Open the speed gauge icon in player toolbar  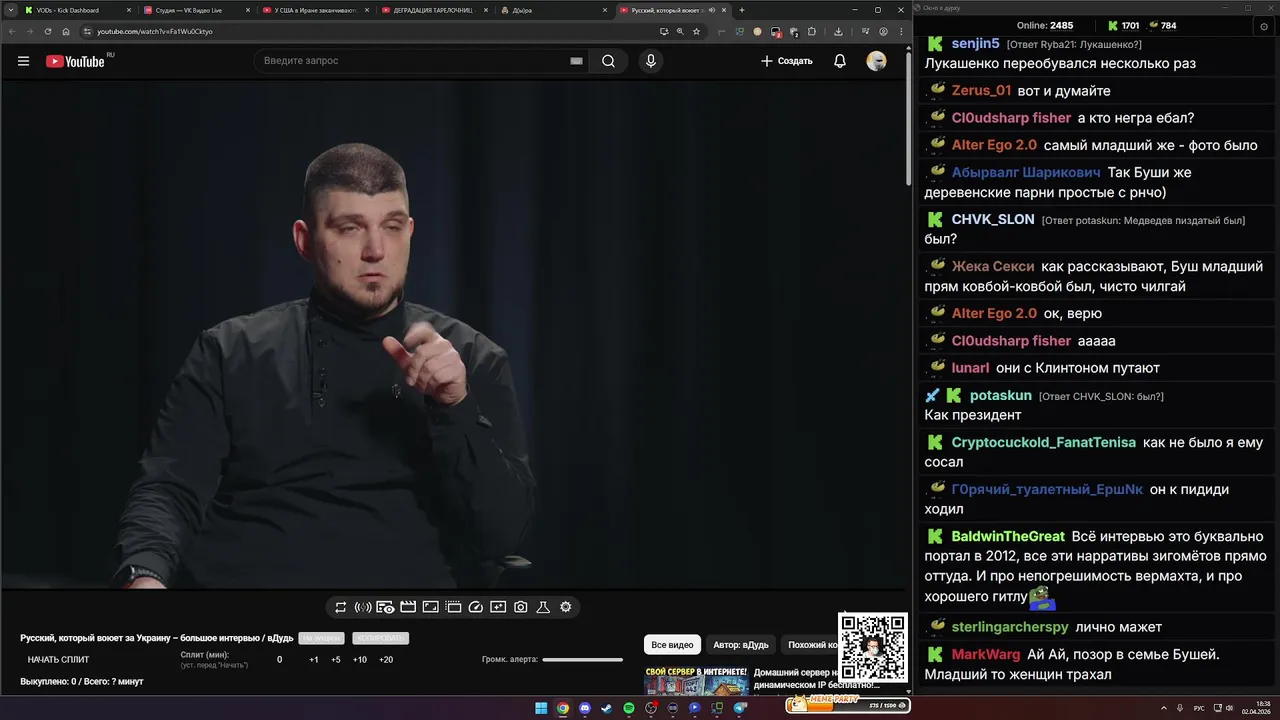(476, 607)
